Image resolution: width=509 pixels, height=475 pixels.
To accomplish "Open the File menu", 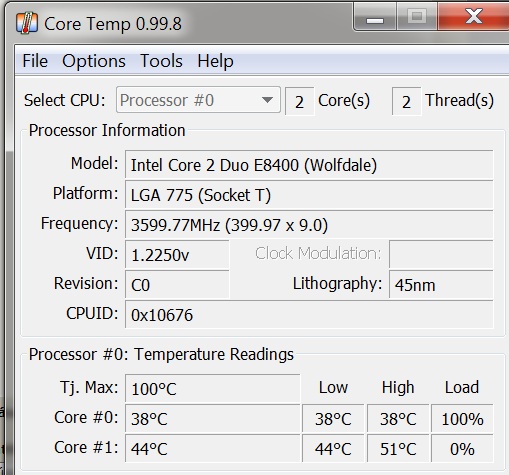I will 35,61.
